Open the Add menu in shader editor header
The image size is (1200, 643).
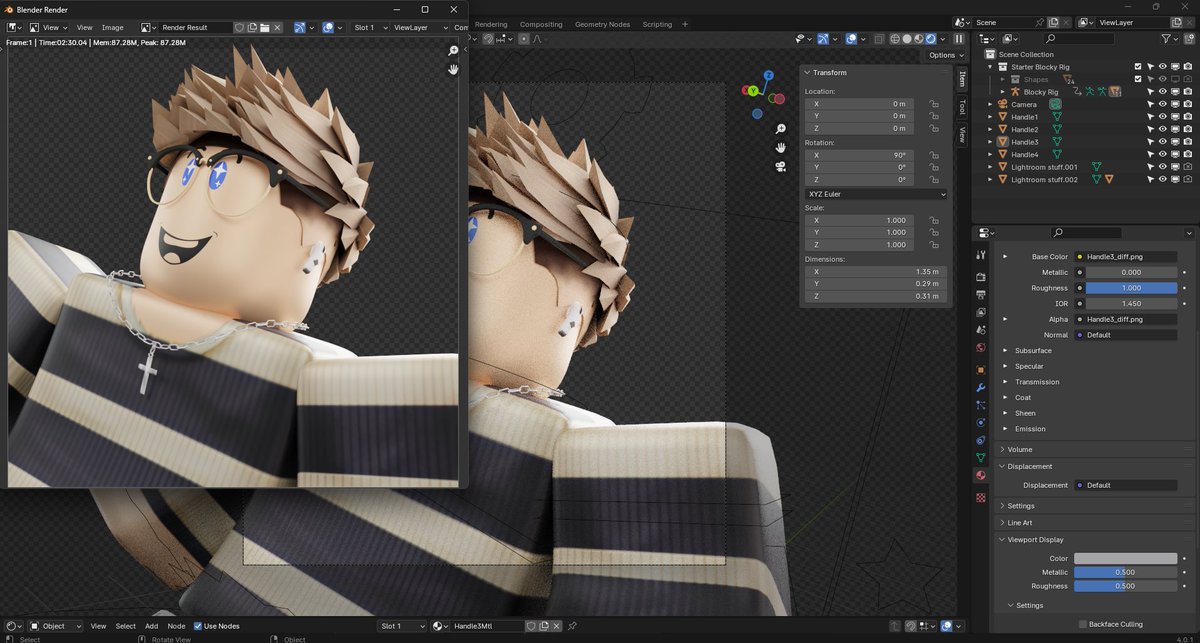pos(151,626)
